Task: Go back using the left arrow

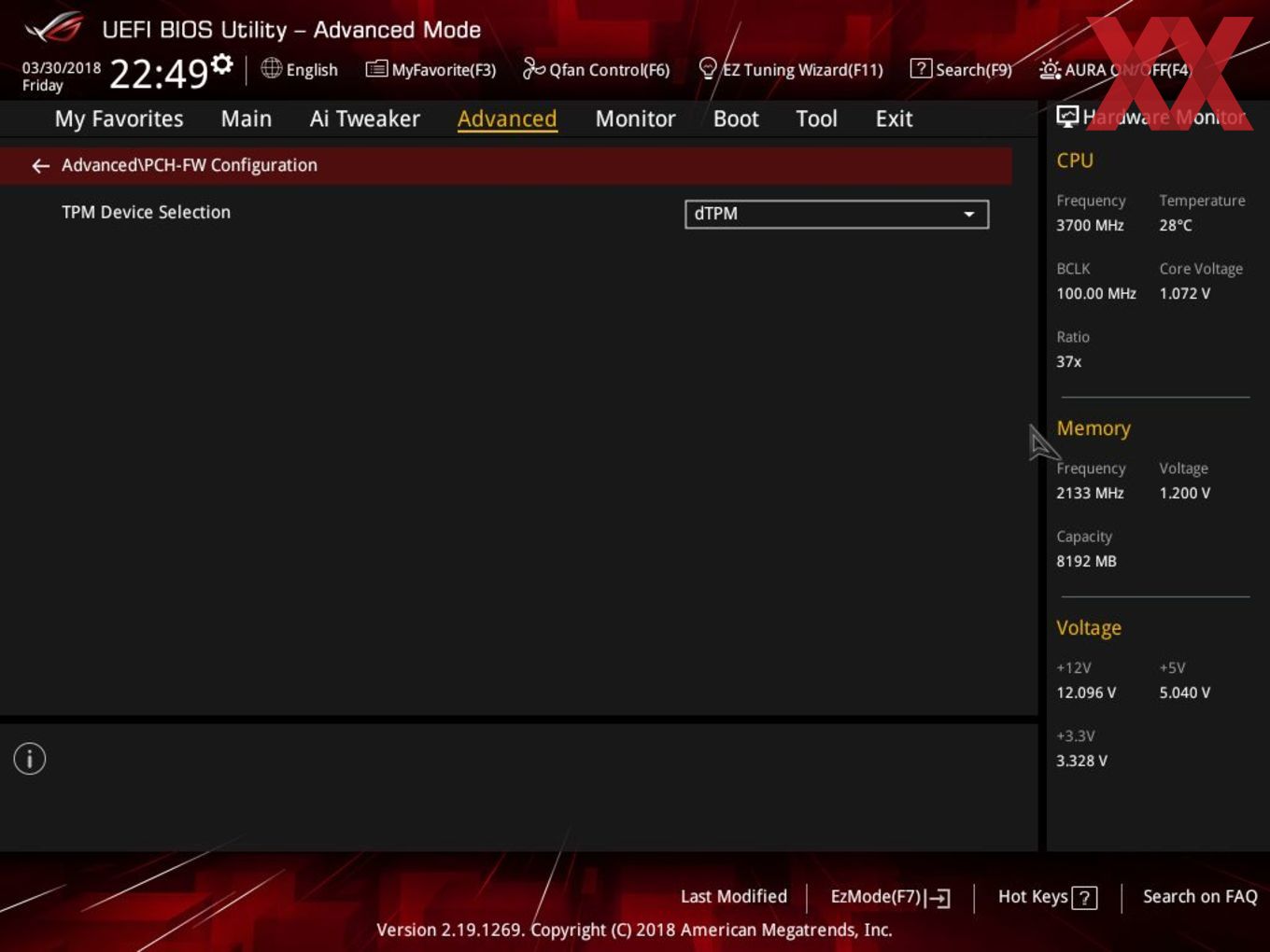Action: (40, 166)
